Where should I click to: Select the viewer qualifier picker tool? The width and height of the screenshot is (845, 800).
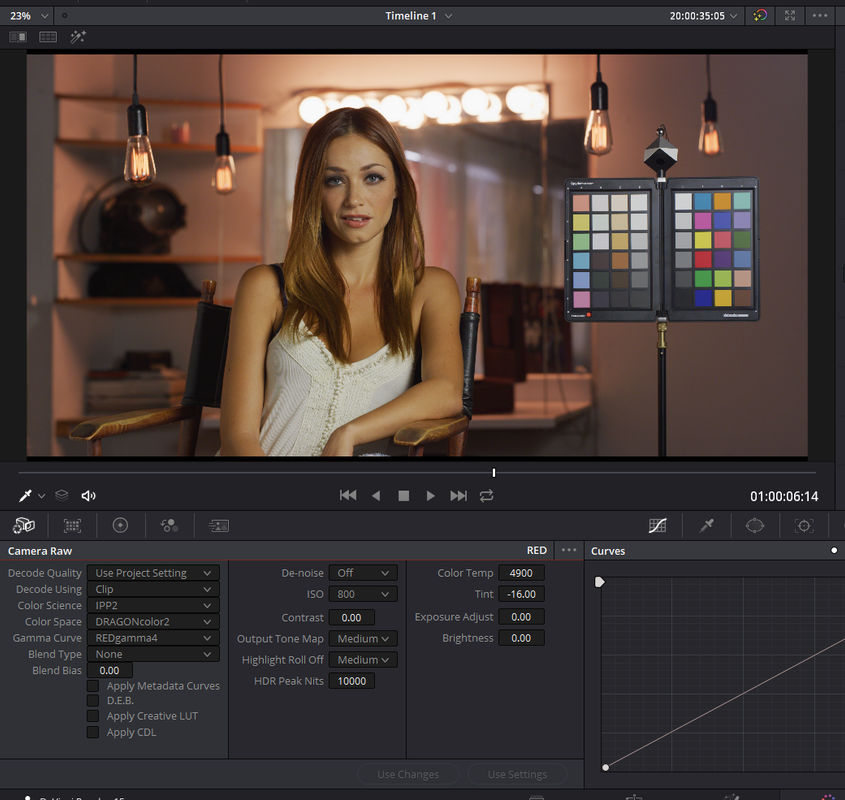[x=25, y=495]
